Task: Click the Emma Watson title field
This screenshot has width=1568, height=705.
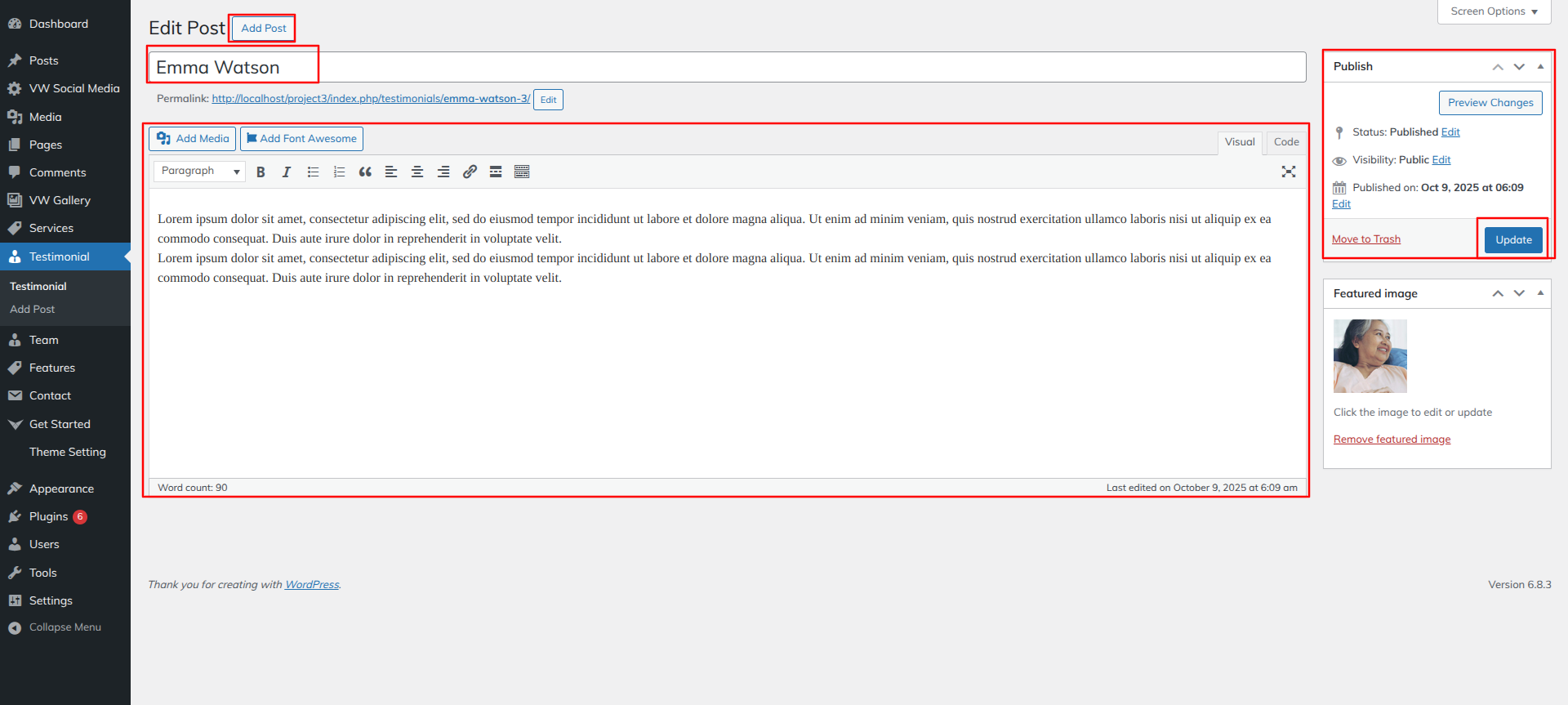Action: point(727,67)
